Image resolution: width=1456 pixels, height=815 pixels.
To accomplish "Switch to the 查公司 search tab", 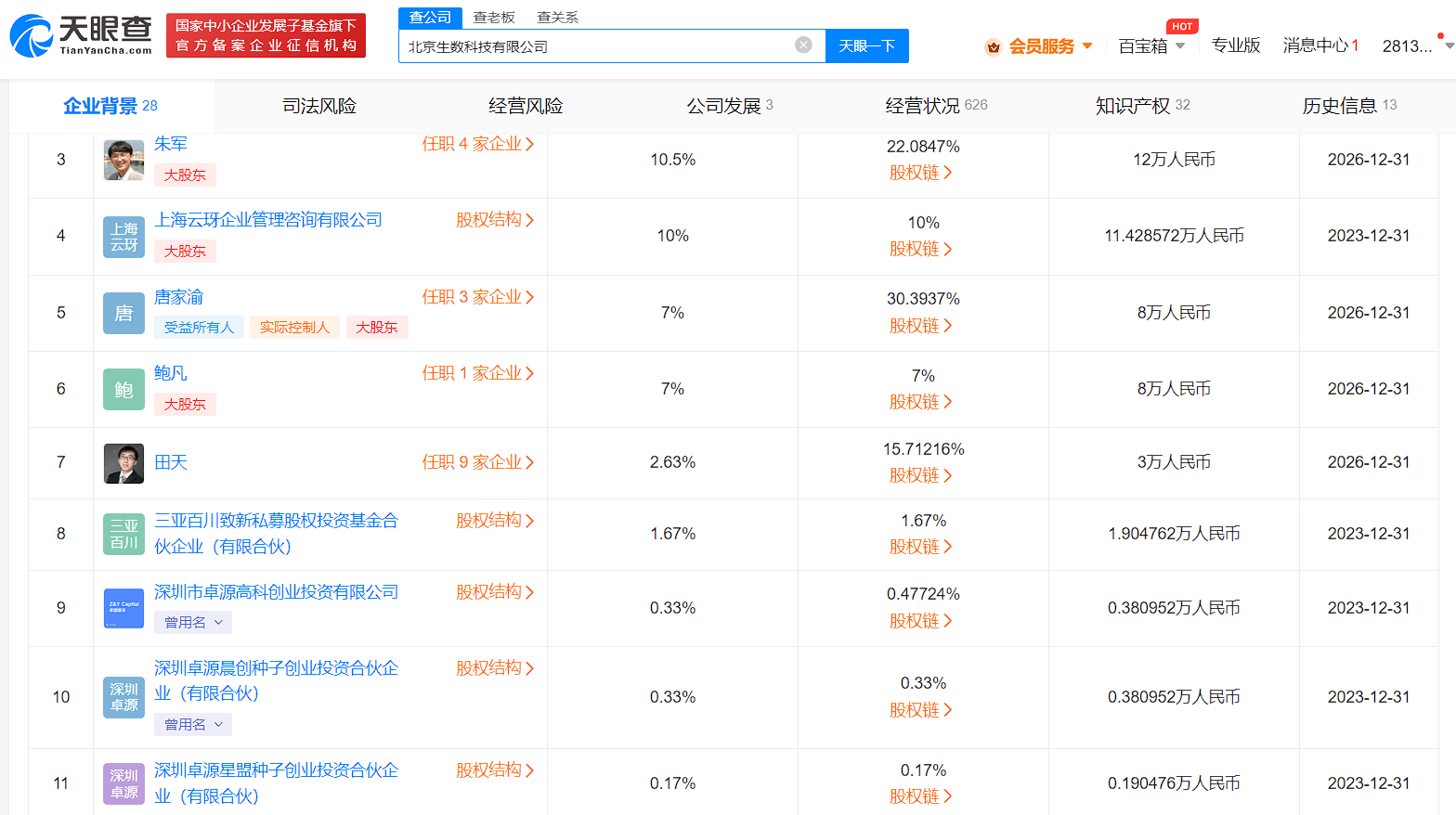I will 430,18.
